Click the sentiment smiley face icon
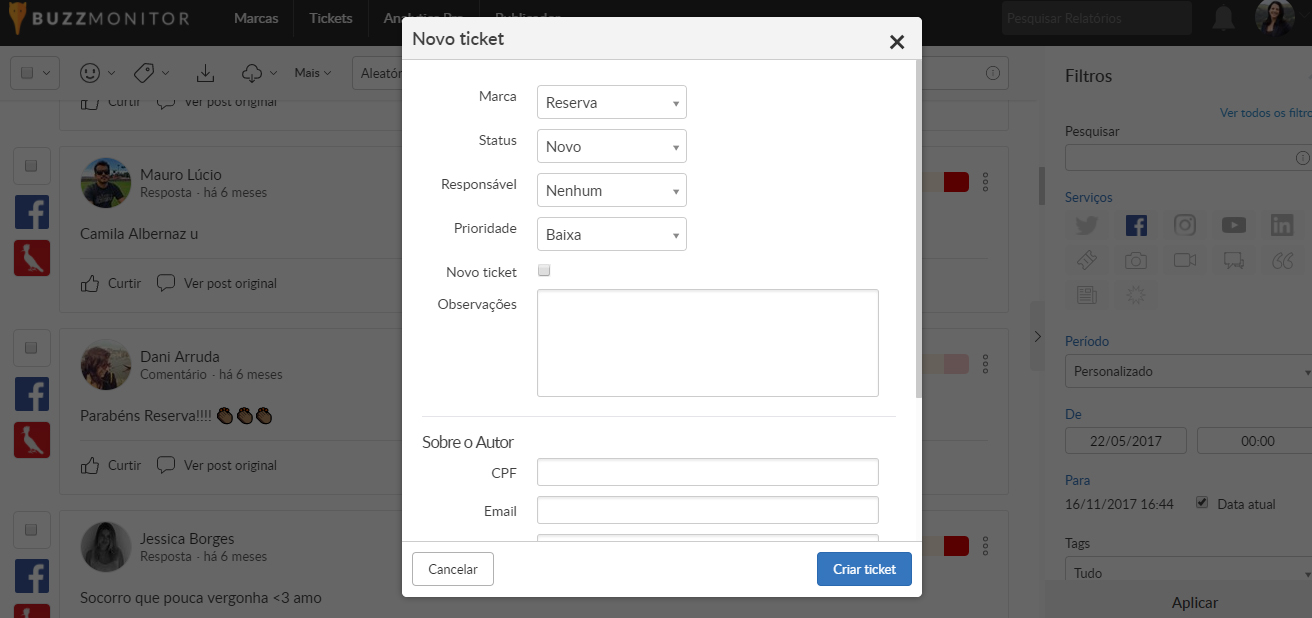The height and width of the screenshot is (618, 1312). click(90, 73)
